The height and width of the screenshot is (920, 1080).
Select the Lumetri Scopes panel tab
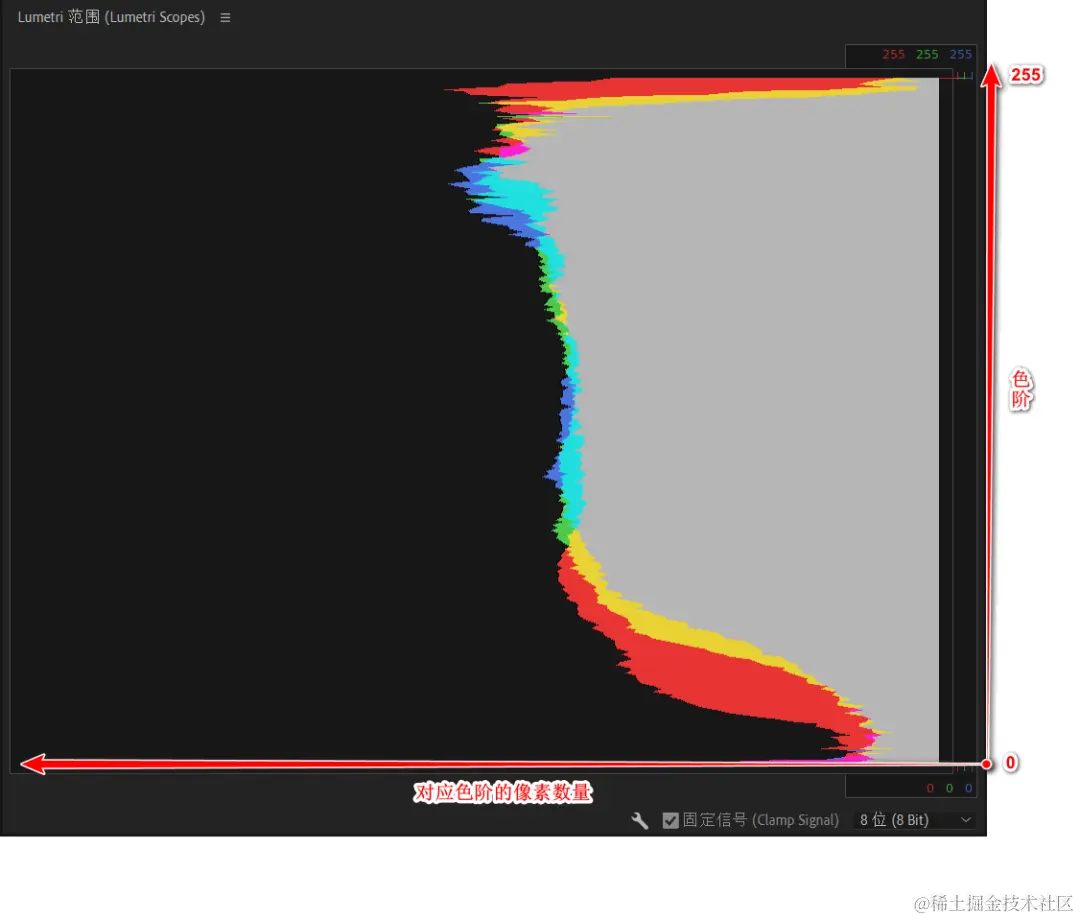coord(112,17)
